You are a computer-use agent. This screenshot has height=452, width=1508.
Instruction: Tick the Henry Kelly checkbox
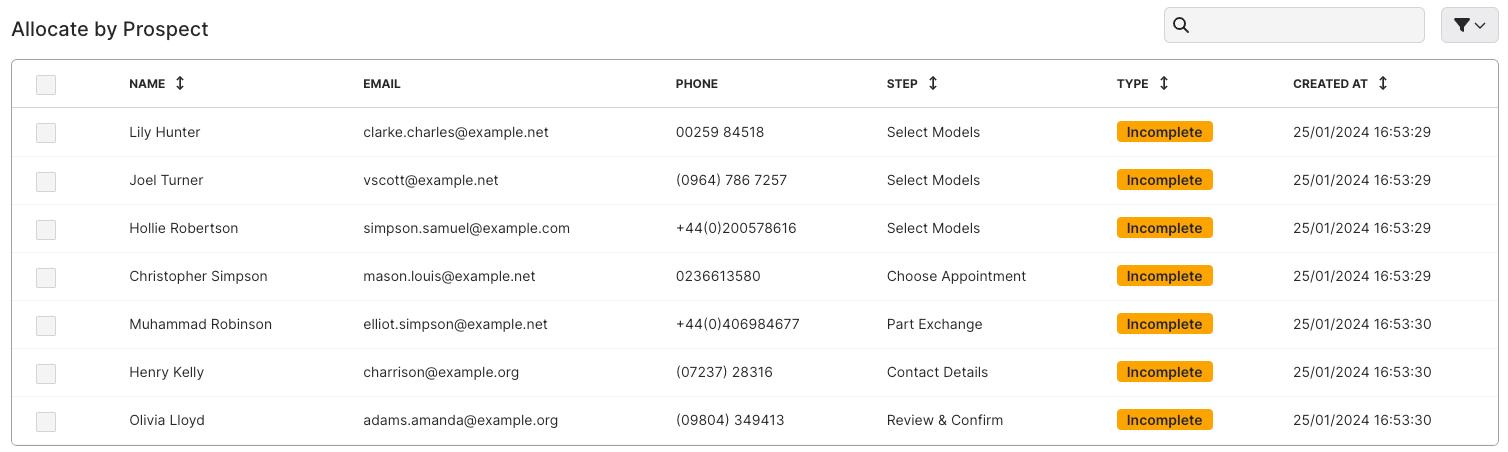[x=46, y=373]
